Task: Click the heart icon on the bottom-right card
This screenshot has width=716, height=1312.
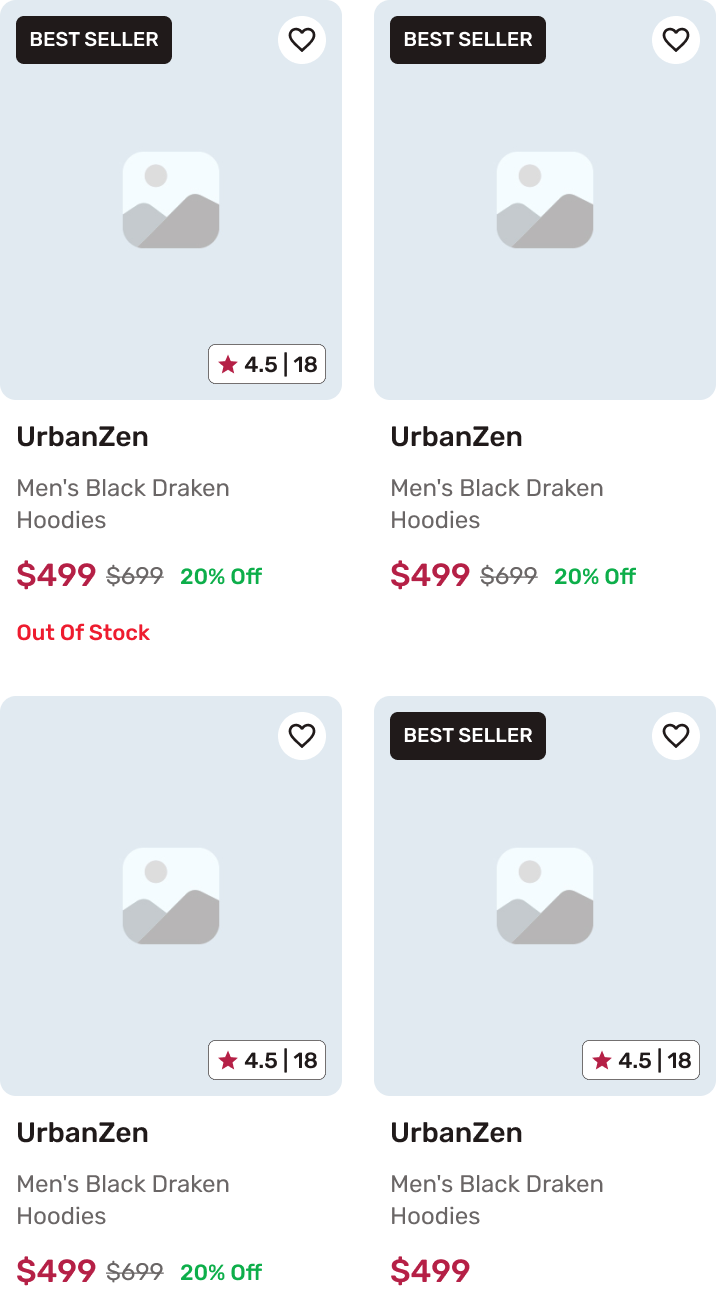Action: pos(676,736)
